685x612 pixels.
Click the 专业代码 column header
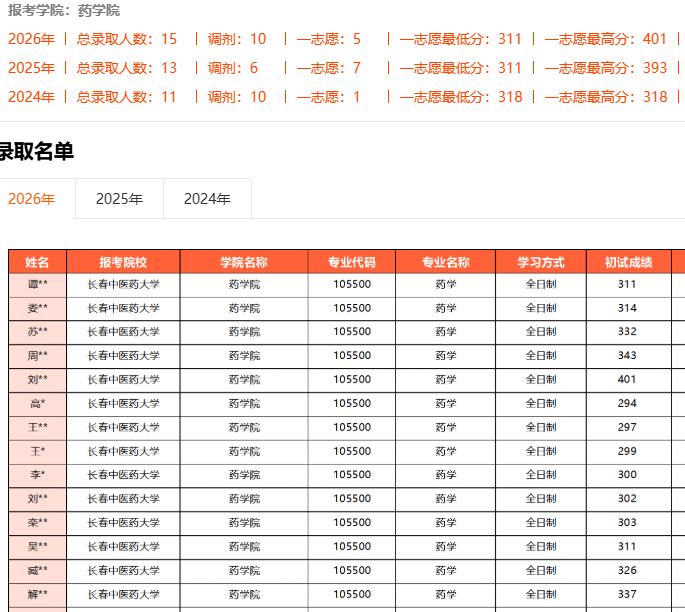click(352, 262)
